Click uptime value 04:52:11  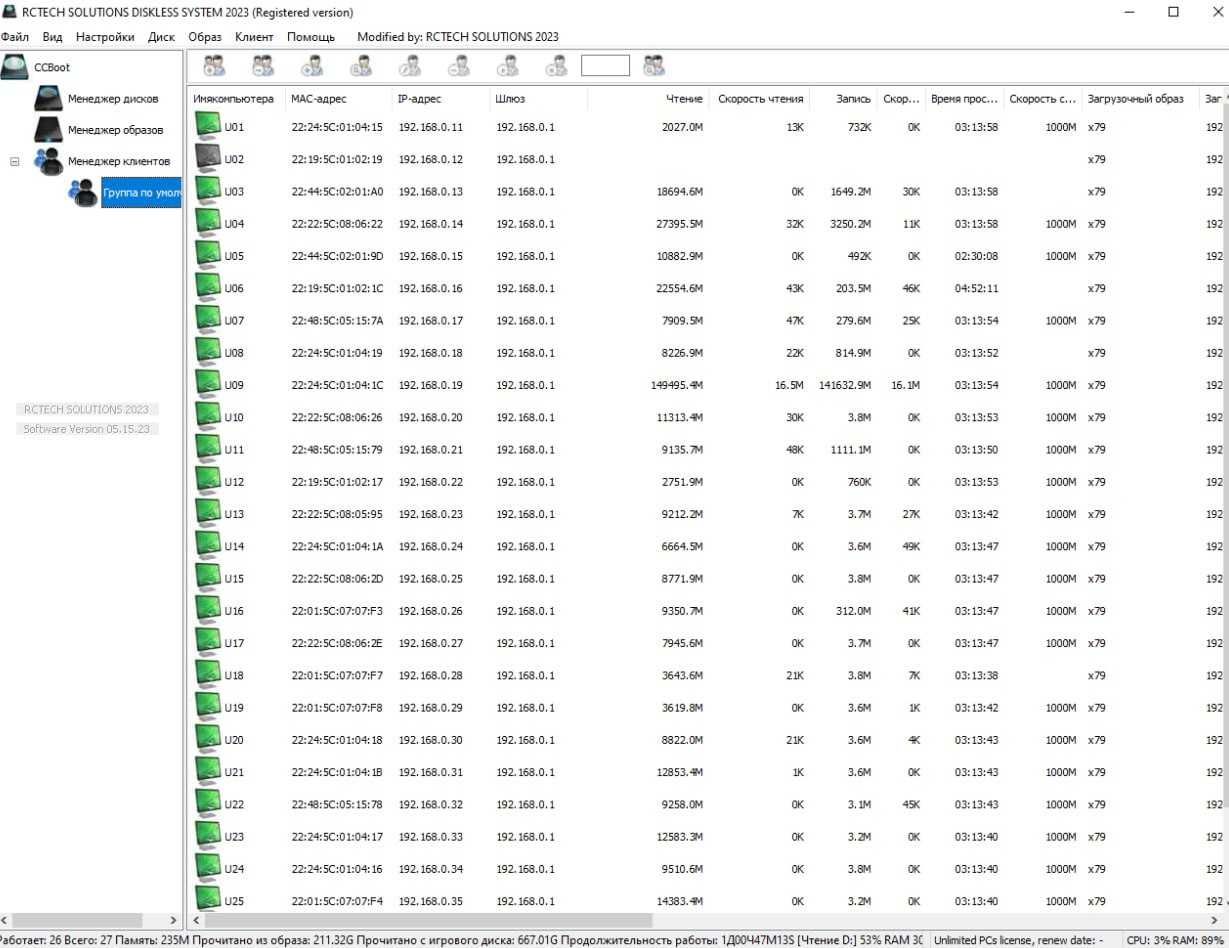tap(976, 288)
